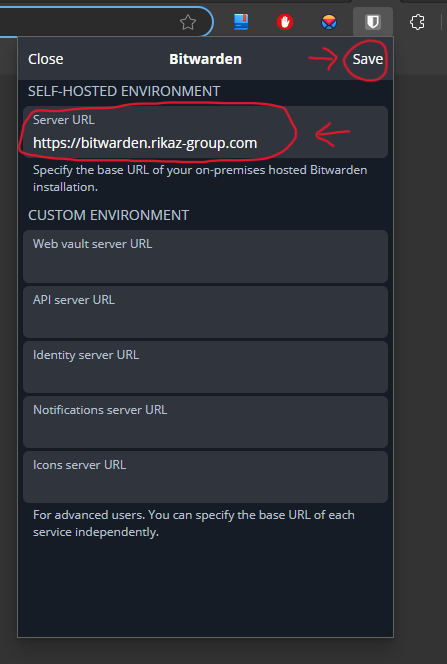Focus the Server URL input field
Screen dimensions: 447x664
[x=205, y=132]
